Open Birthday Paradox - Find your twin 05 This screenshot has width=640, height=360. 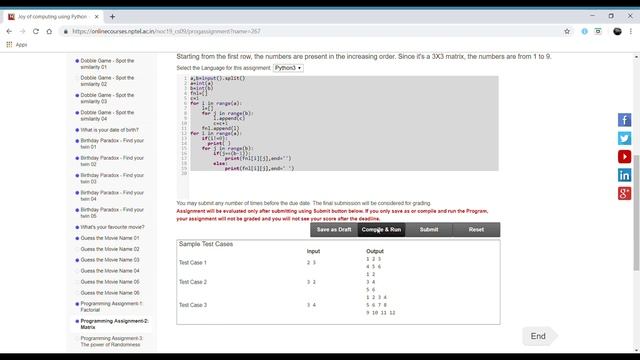[x=112, y=213]
